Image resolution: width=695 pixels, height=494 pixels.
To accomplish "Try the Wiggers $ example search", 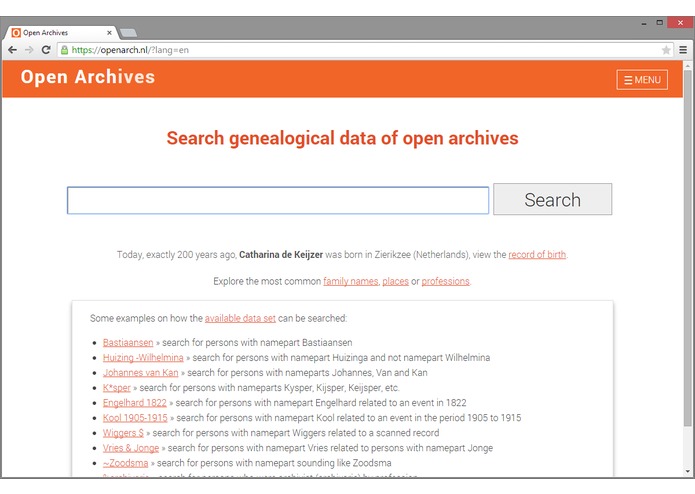I will [123, 433].
